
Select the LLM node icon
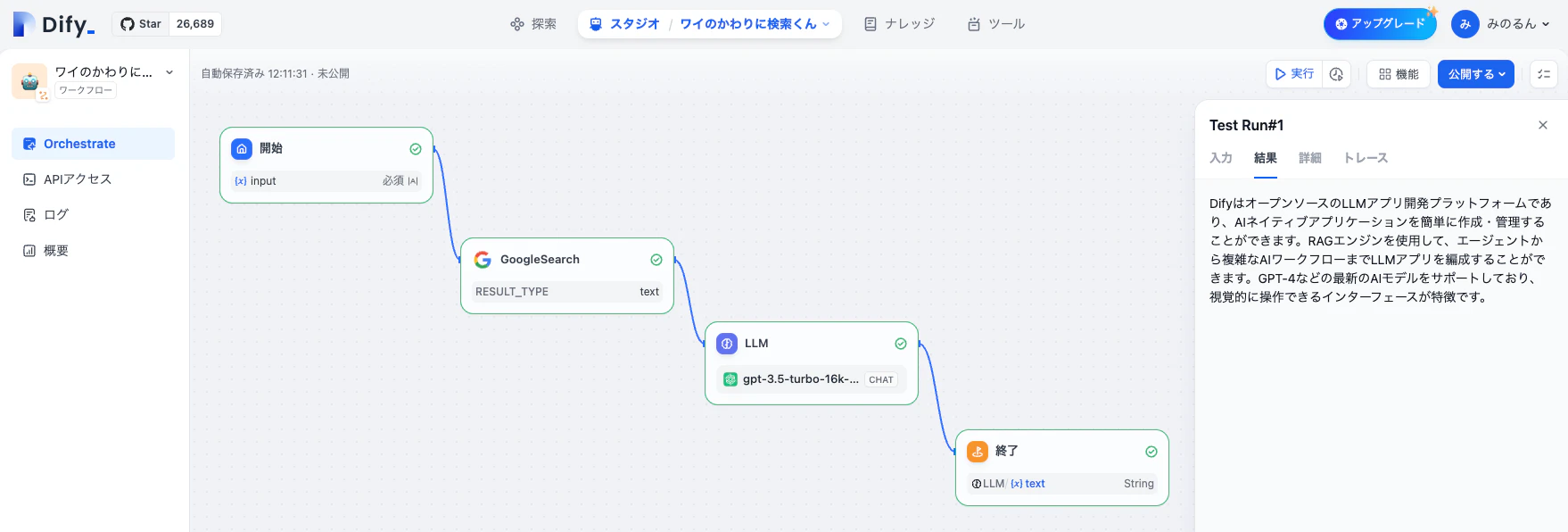[727, 344]
